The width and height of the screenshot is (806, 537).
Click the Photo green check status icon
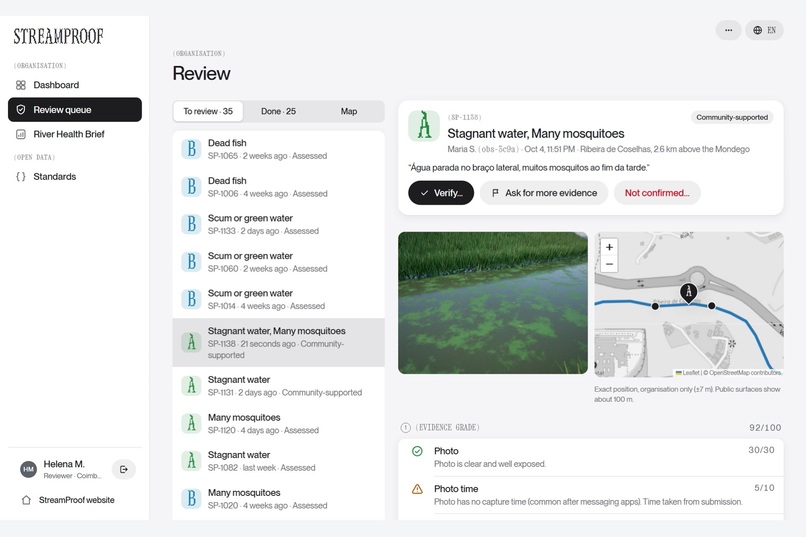coord(417,451)
